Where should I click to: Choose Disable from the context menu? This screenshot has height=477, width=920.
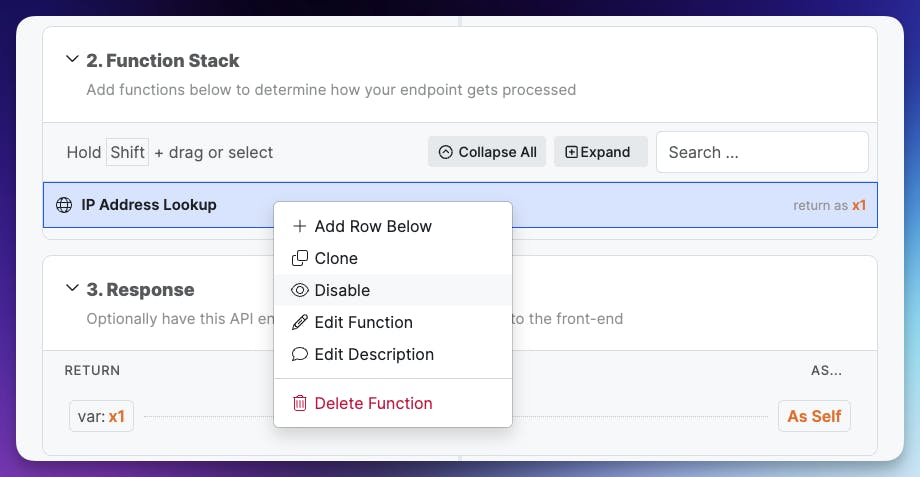click(342, 290)
